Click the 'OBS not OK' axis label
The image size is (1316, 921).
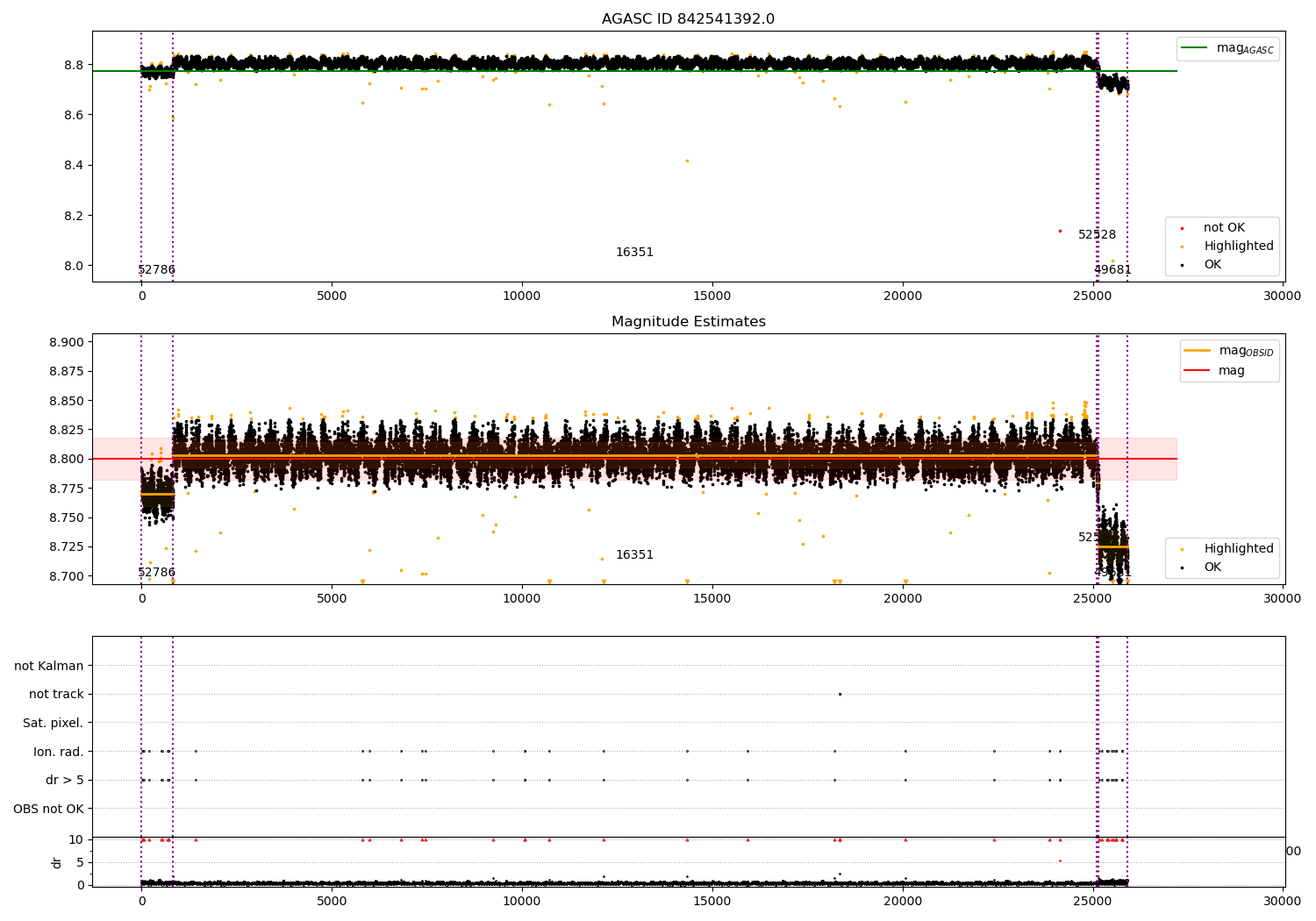pos(49,809)
